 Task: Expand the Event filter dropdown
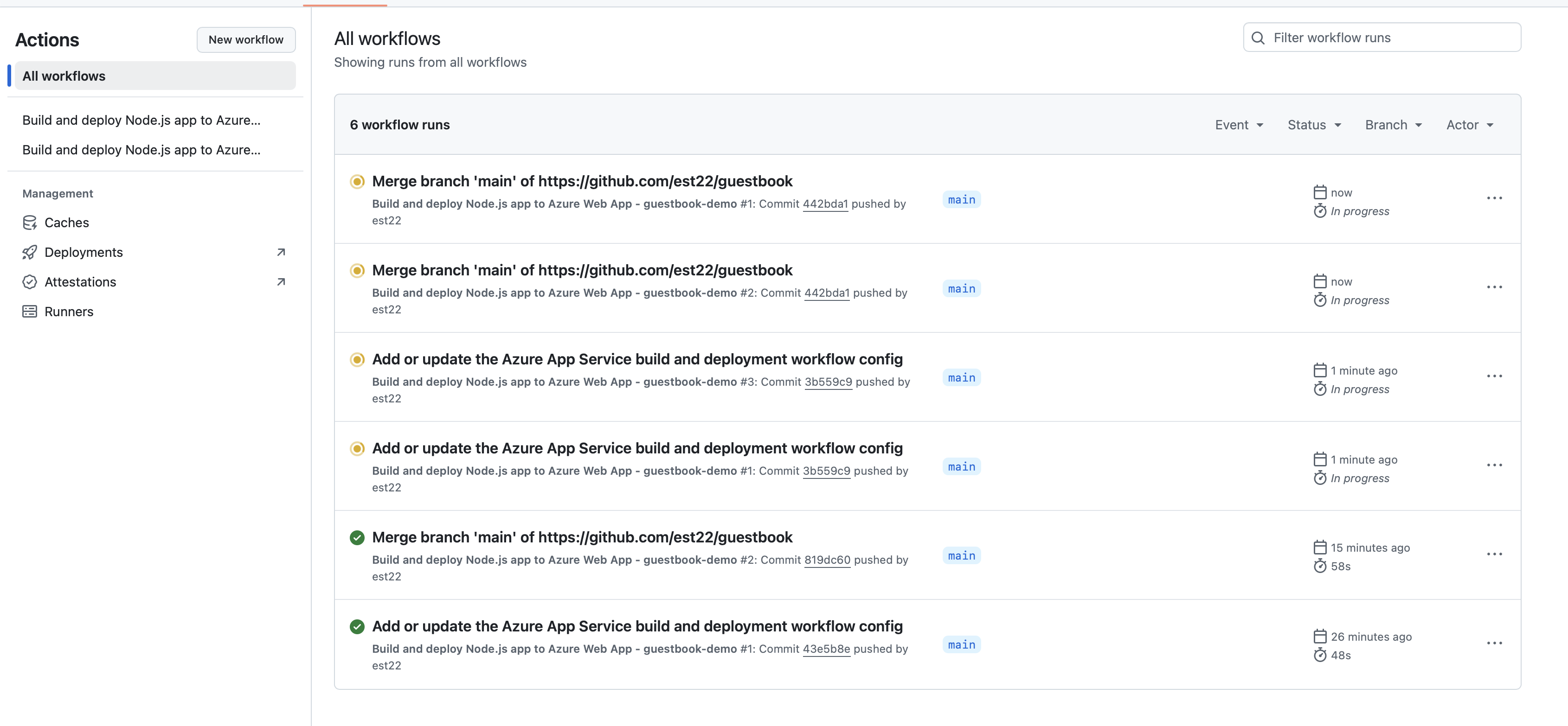click(x=1239, y=125)
